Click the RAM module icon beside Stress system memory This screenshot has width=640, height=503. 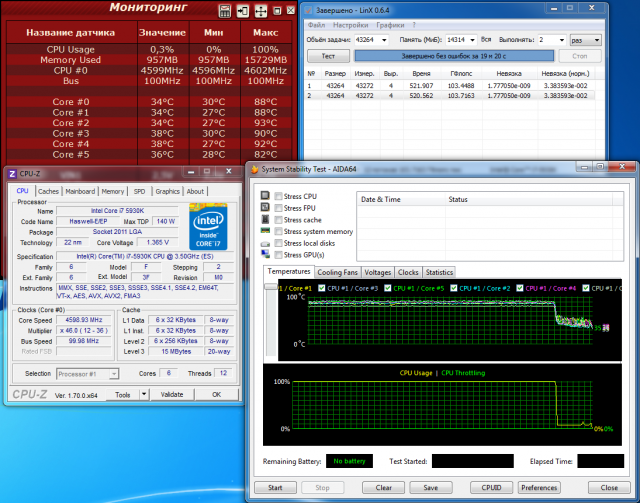[x=265, y=231]
